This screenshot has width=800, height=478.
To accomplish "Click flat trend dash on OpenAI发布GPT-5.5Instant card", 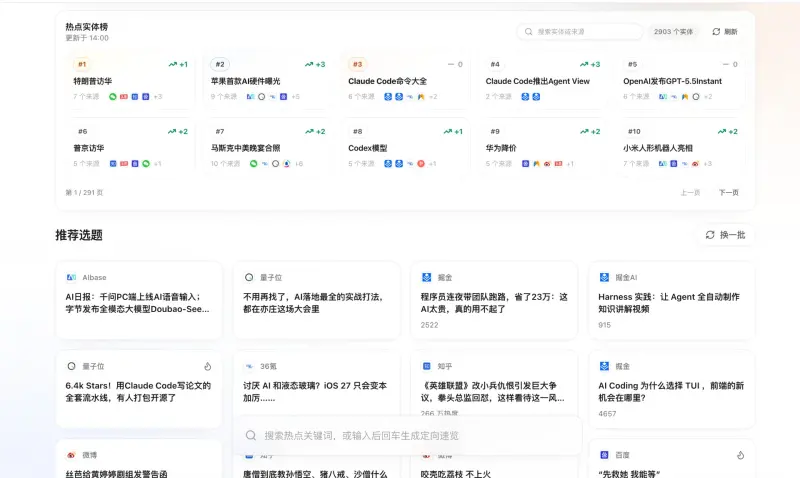I will pyautogui.click(x=726, y=64).
